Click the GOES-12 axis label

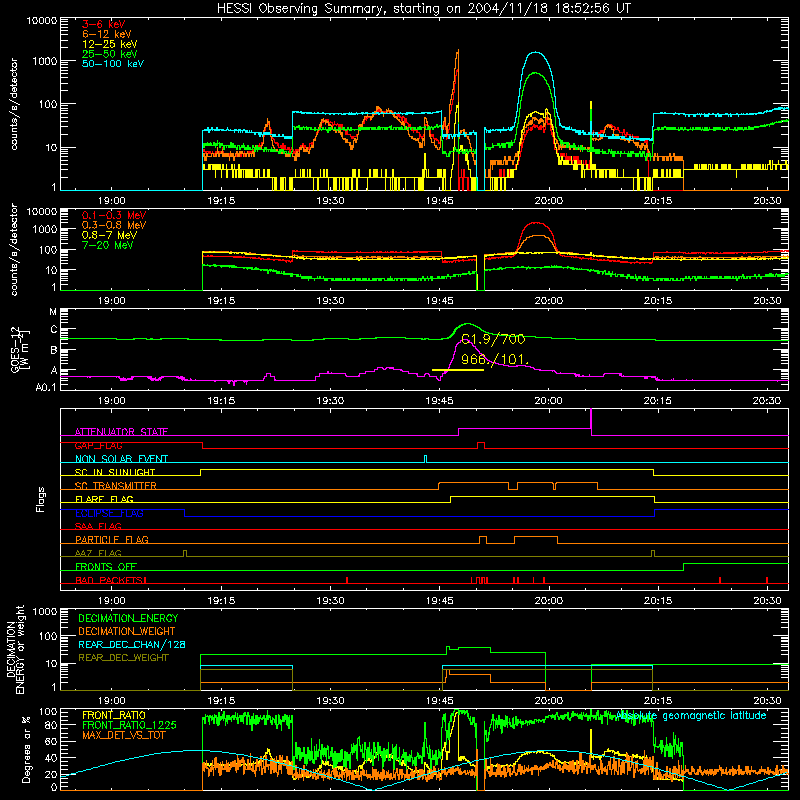tap(20, 349)
